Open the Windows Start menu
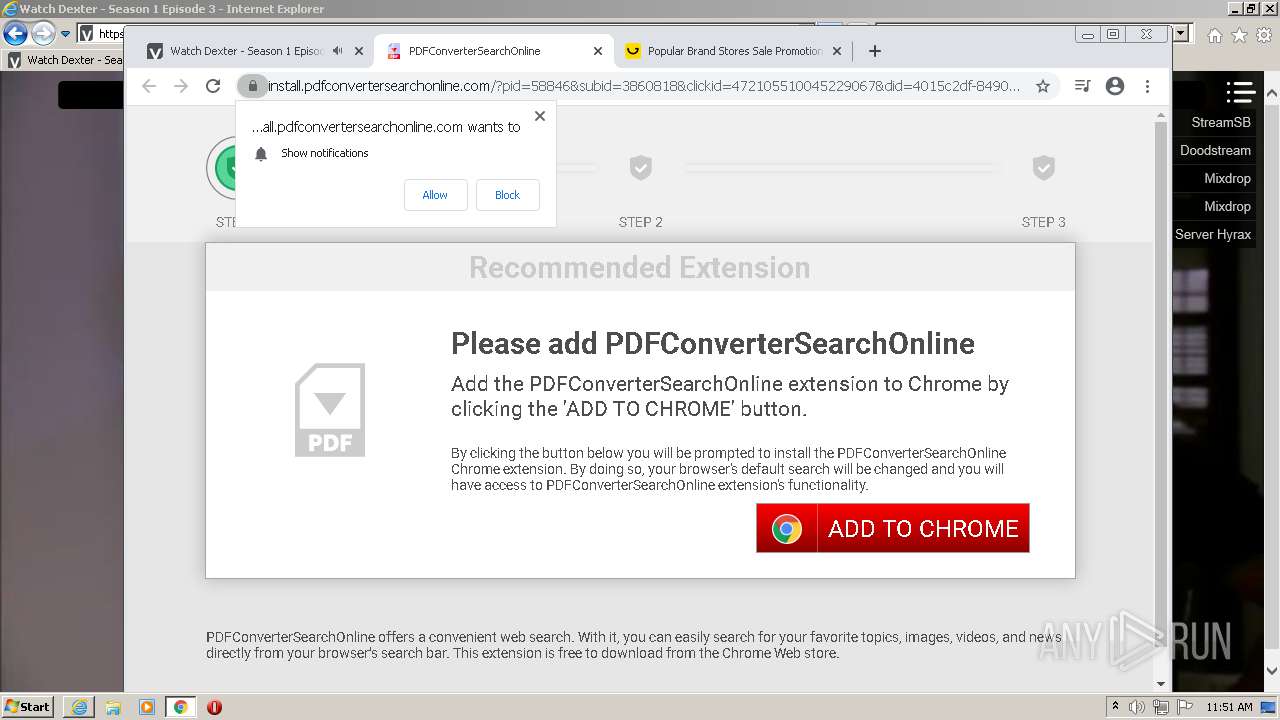Image resolution: width=1280 pixels, height=720 pixels. (x=28, y=706)
